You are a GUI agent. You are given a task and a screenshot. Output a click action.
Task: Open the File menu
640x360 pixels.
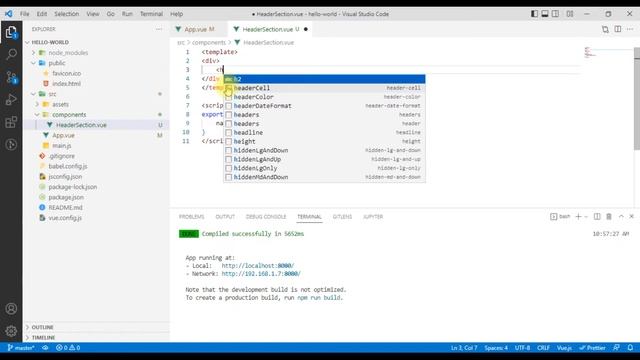[25, 14]
